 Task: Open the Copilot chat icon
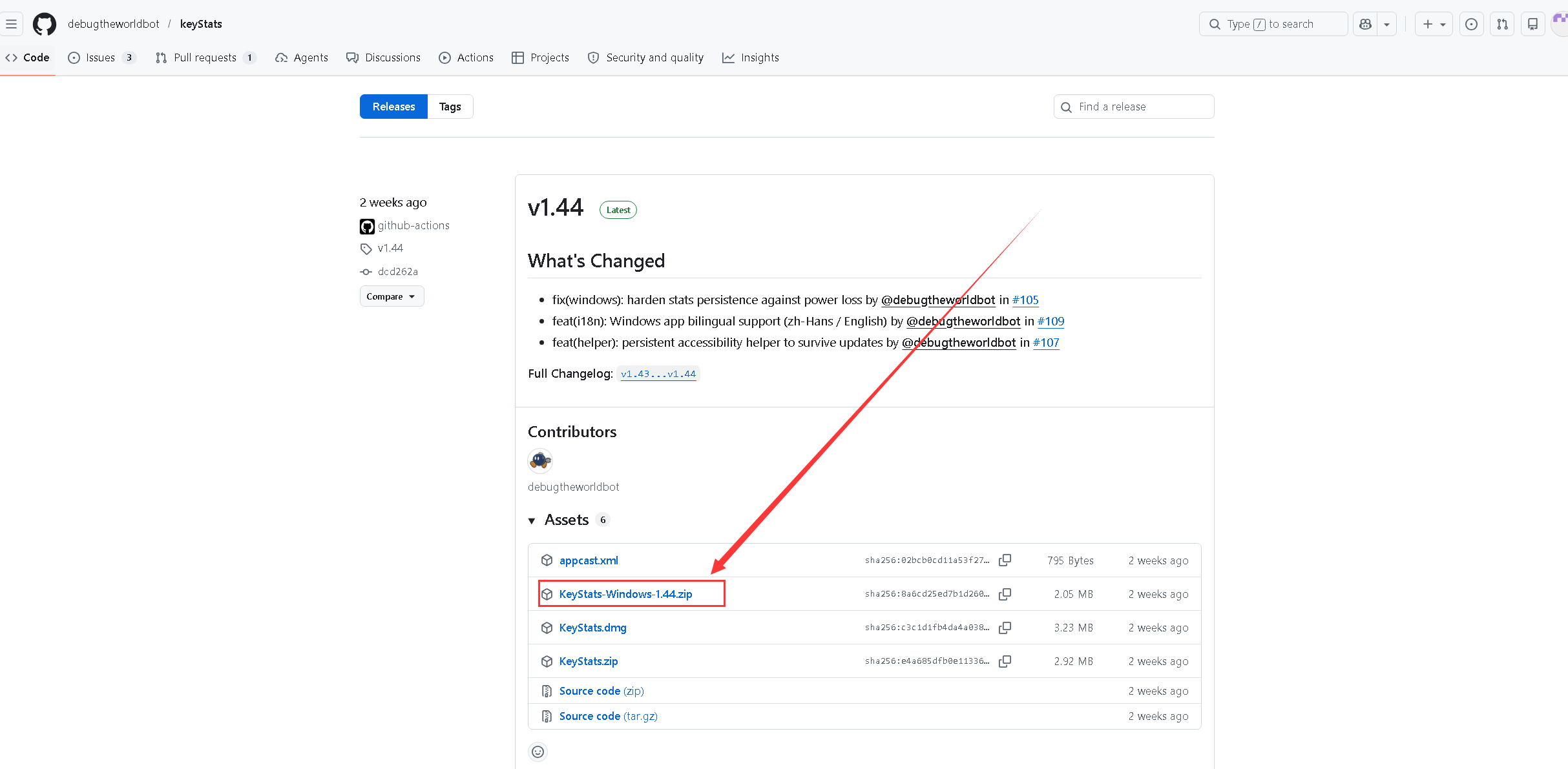[x=1365, y=24]
